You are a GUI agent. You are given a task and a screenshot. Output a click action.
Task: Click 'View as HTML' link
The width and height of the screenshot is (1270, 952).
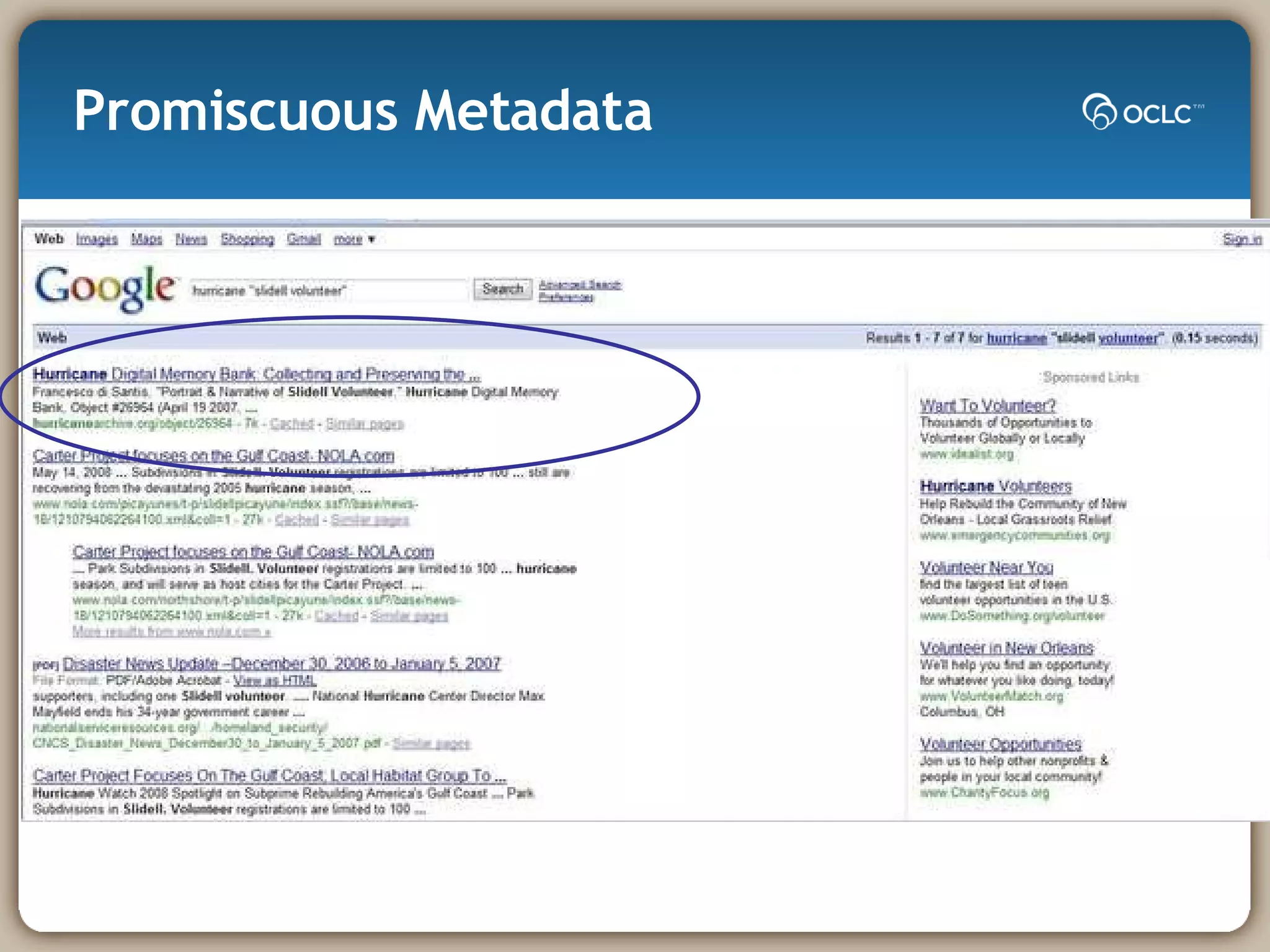[275, 680]
